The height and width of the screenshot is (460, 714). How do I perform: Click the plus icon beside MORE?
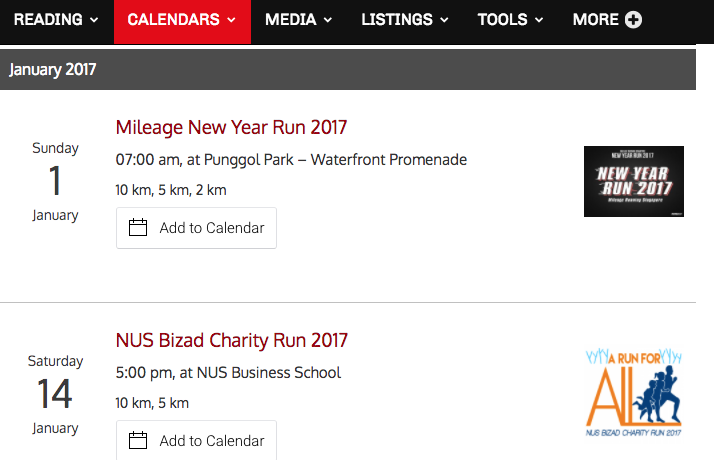633,20
